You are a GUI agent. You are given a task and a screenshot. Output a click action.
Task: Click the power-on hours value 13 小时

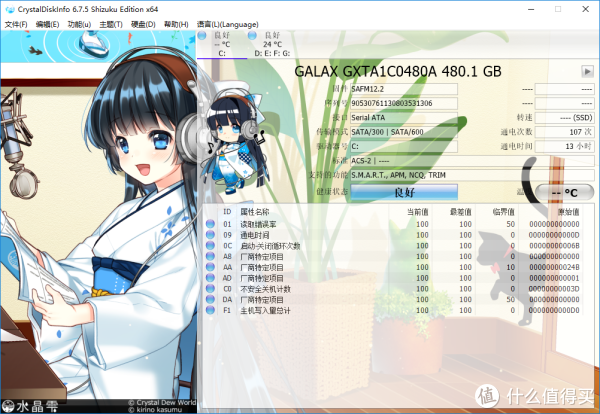[x=564, y=147]
